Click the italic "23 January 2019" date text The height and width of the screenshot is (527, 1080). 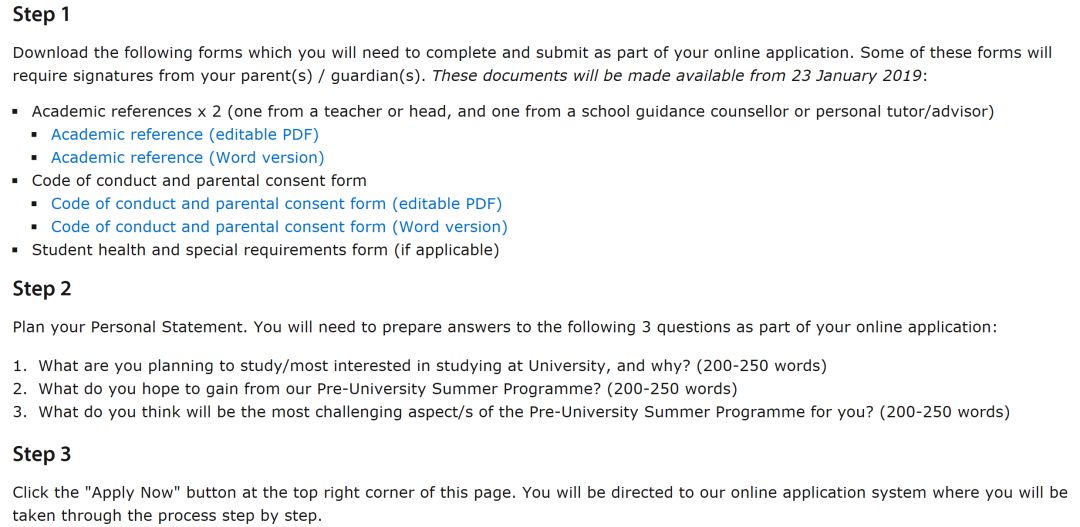[861, 76]
